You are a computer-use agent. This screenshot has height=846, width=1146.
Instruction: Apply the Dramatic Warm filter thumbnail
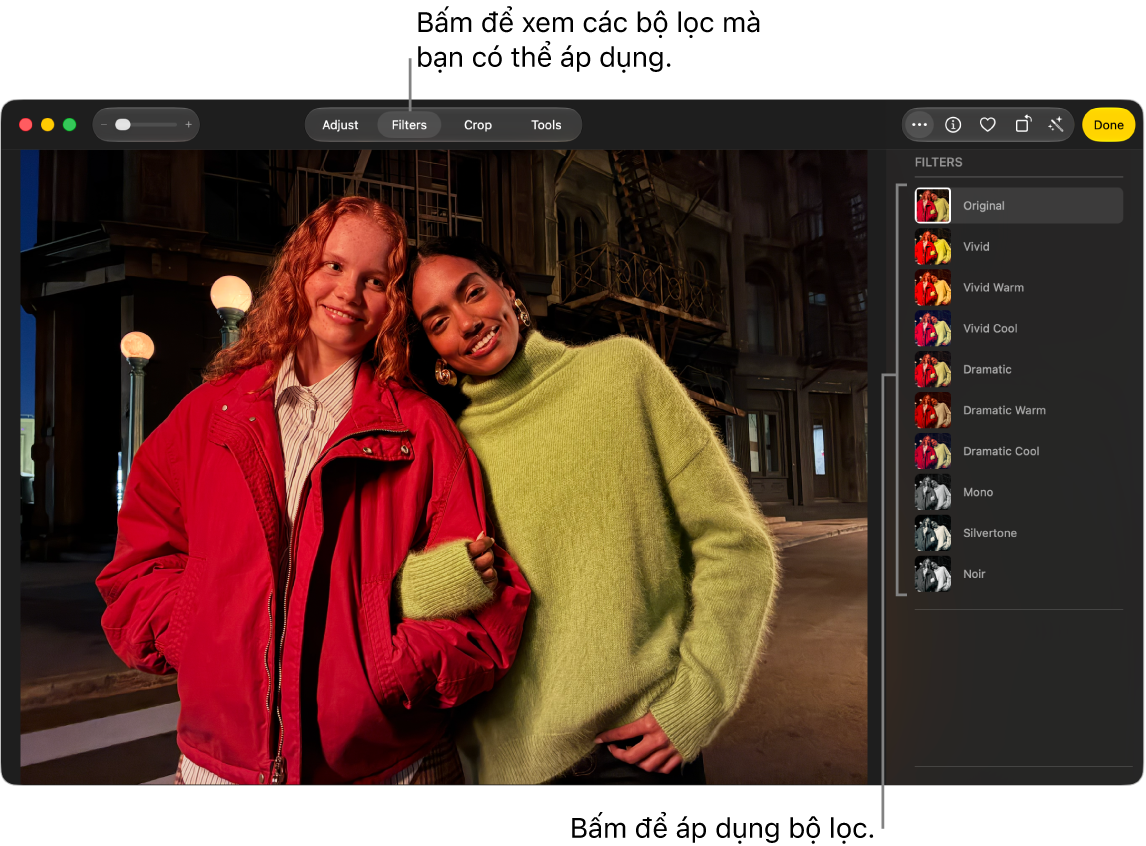tap(933, 410)
